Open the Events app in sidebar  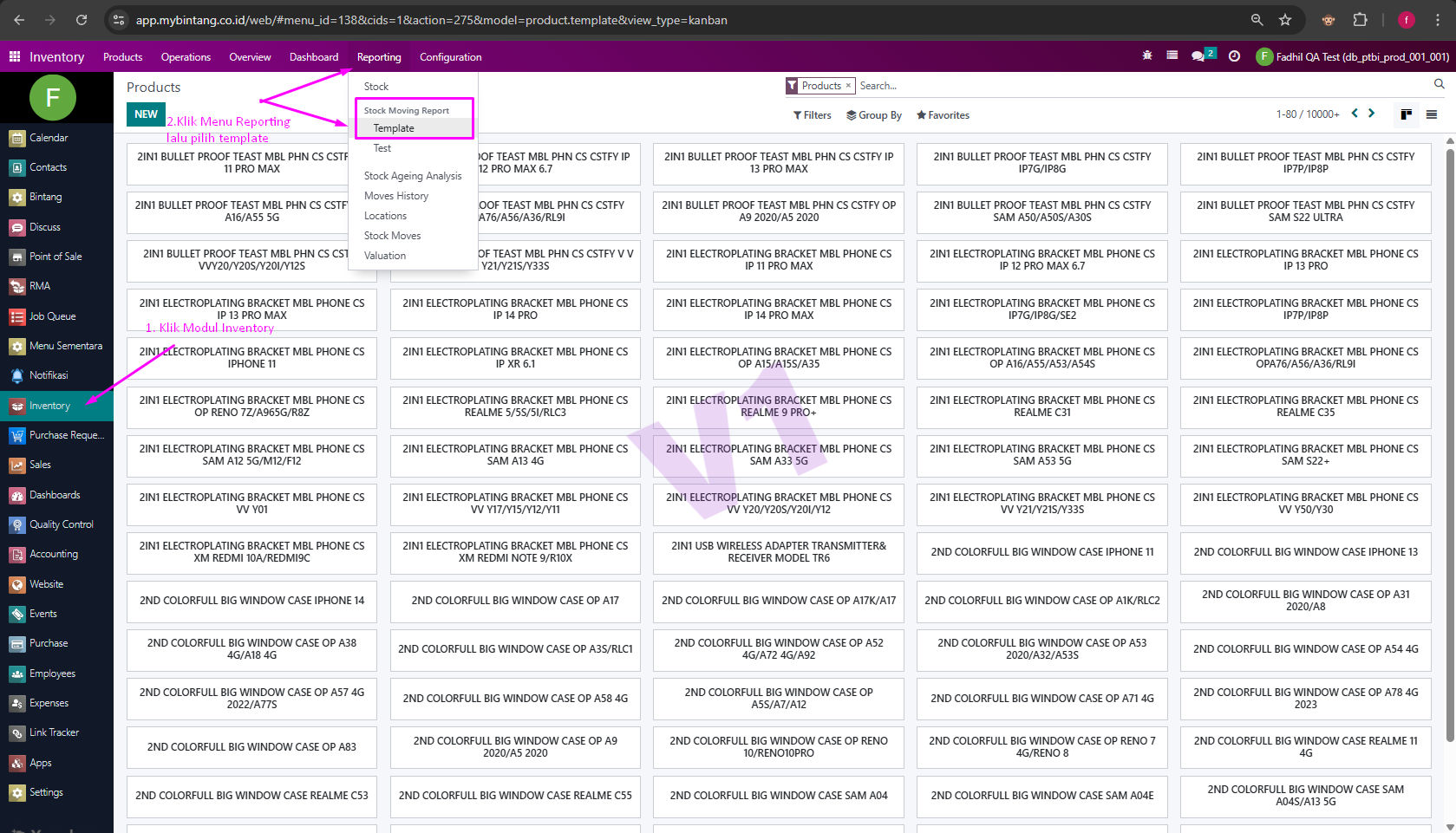tap(56, 614)
